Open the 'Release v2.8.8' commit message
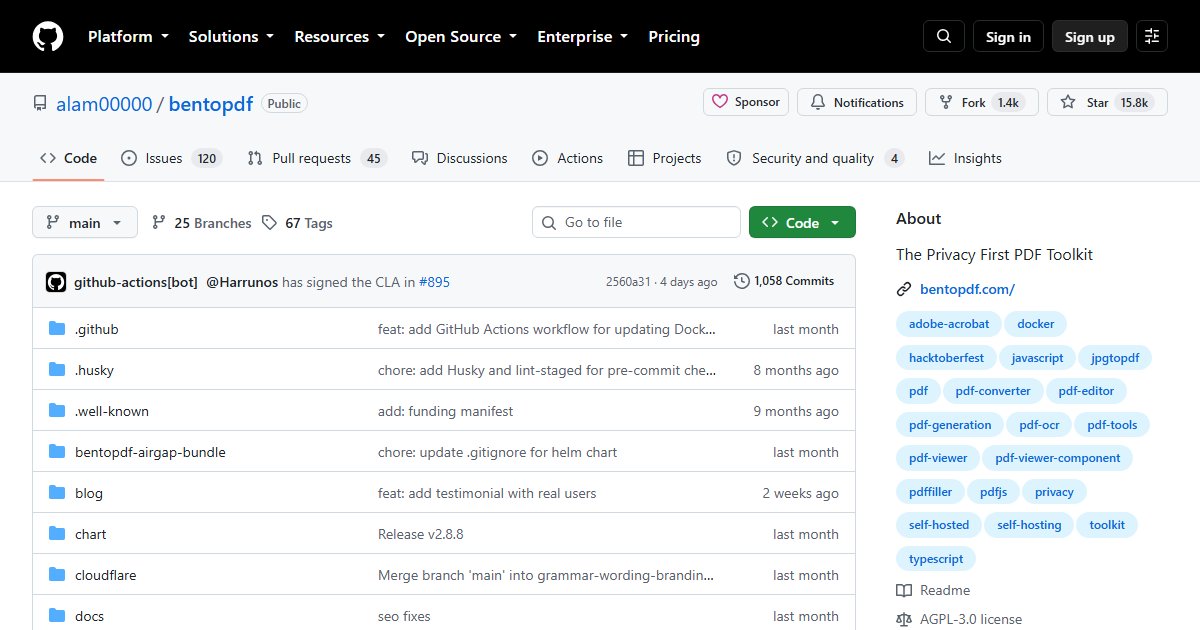Viewport: 1200px width, 630px height. tap(420, 534)
